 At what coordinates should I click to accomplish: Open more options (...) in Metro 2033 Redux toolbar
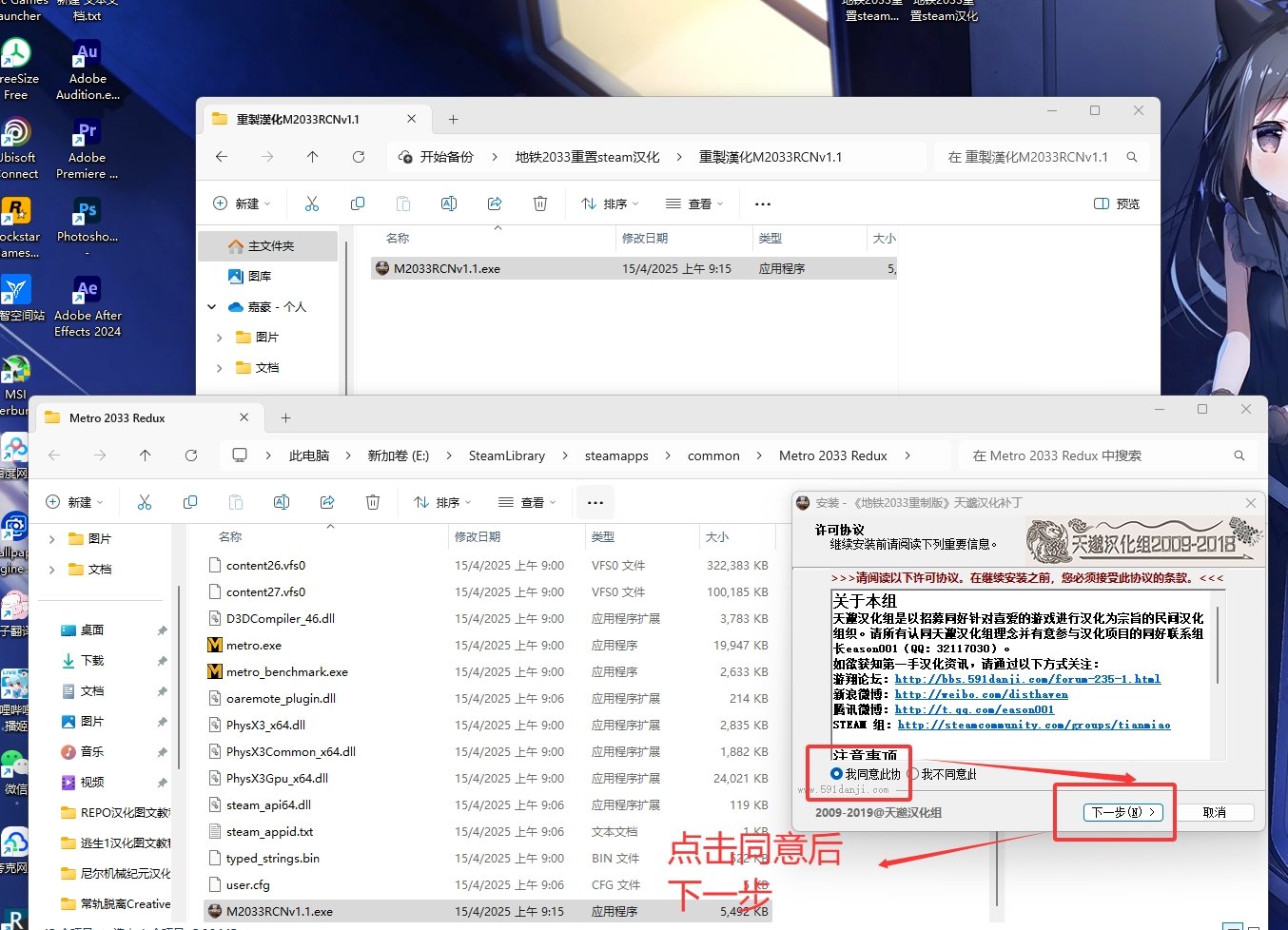pyautogui.click(x=595, y=502)
